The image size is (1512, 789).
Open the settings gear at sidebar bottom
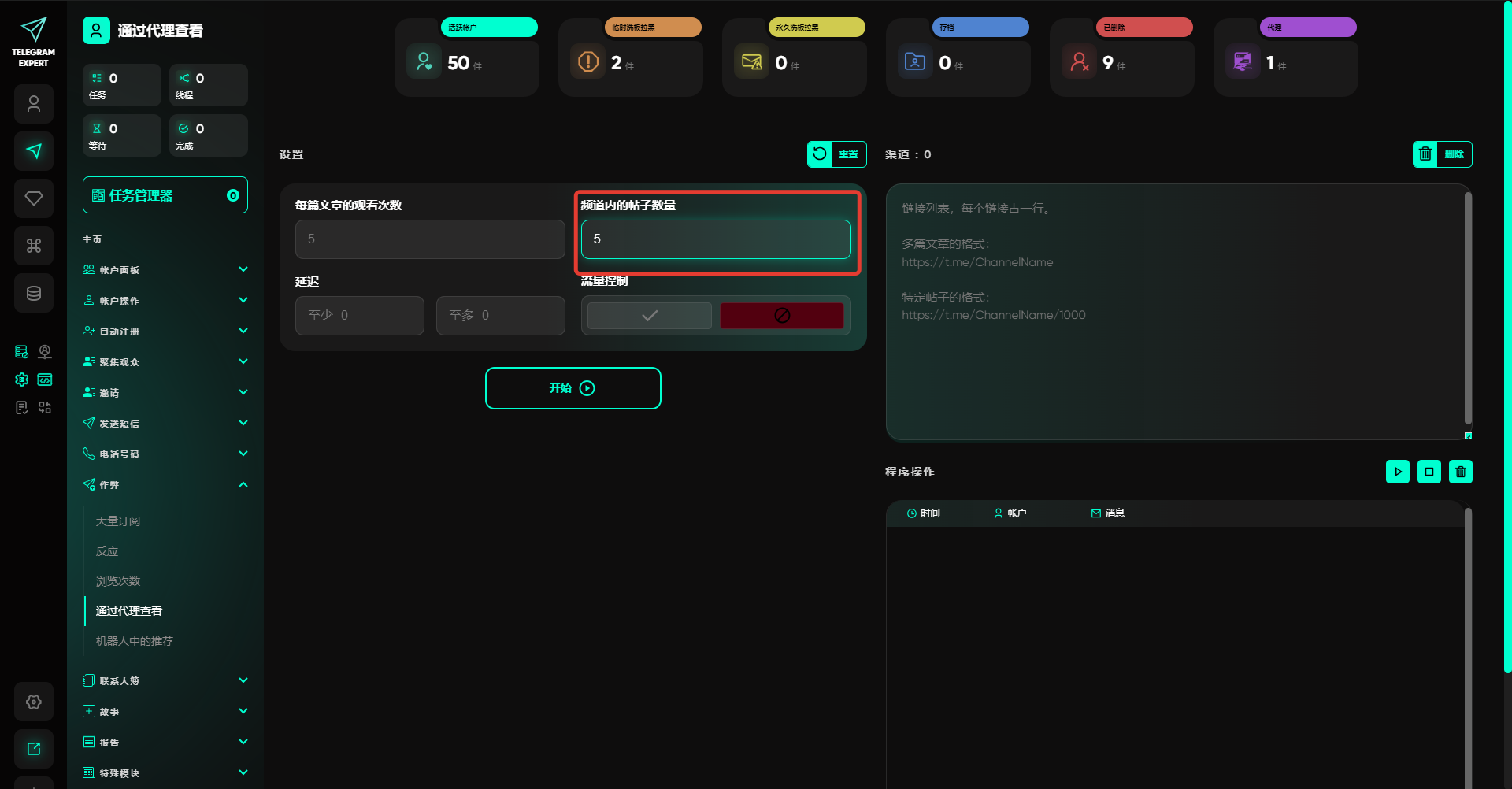tap(34, 702)
